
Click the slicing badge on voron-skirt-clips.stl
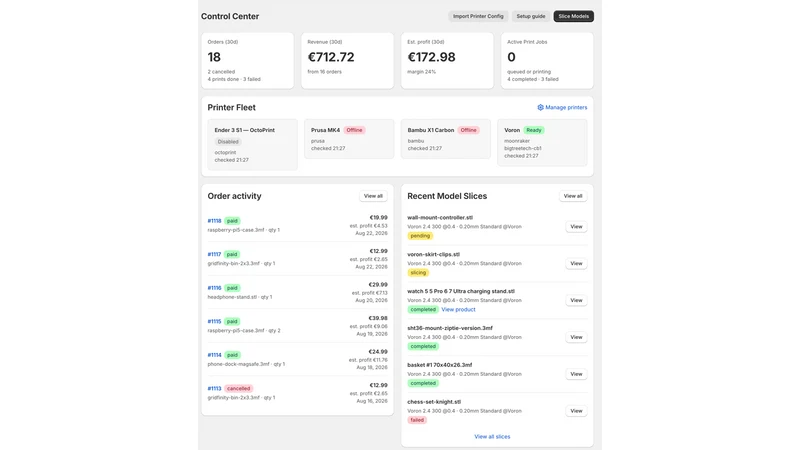pyautogui.click(x=418, y=273)
